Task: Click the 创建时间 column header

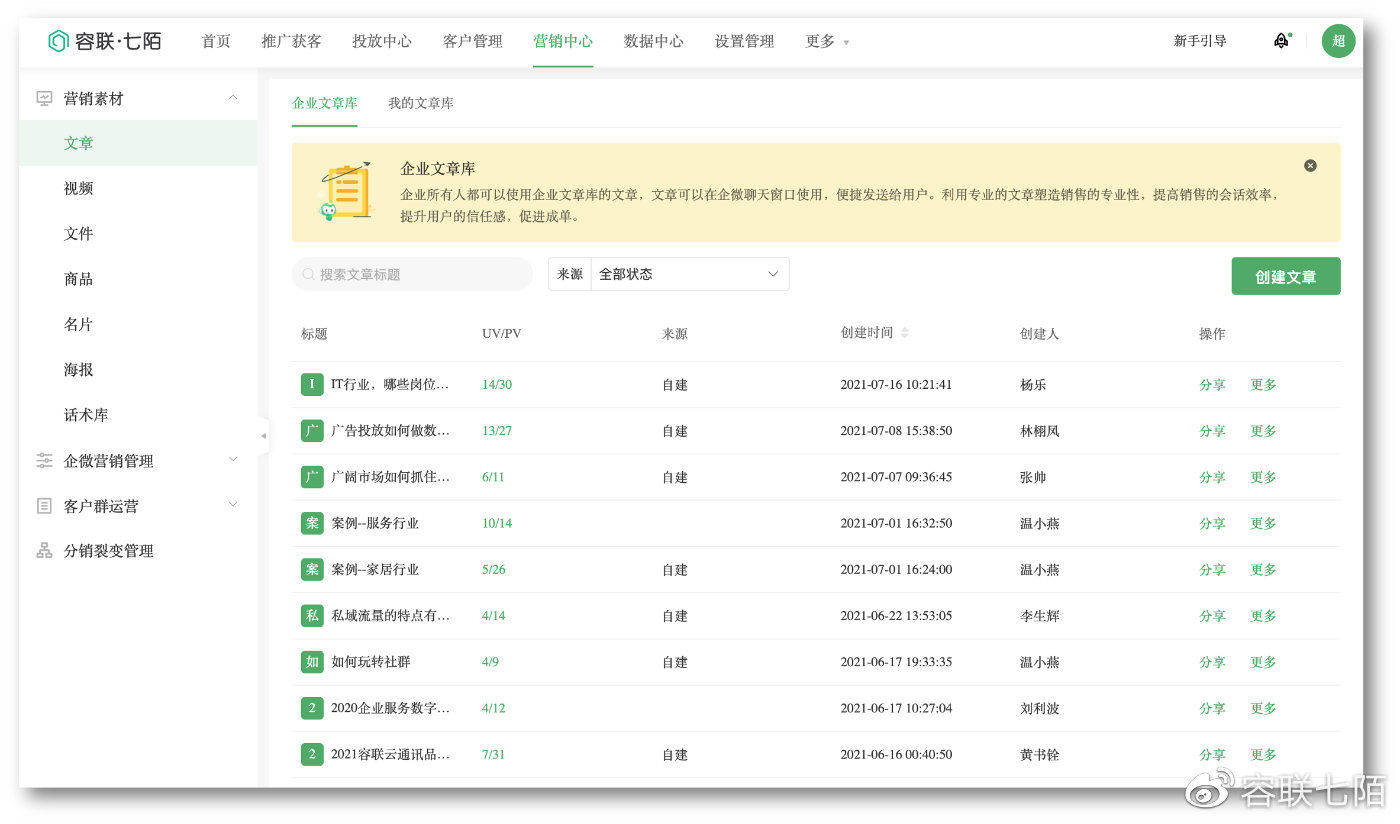Action: point(867,333)
